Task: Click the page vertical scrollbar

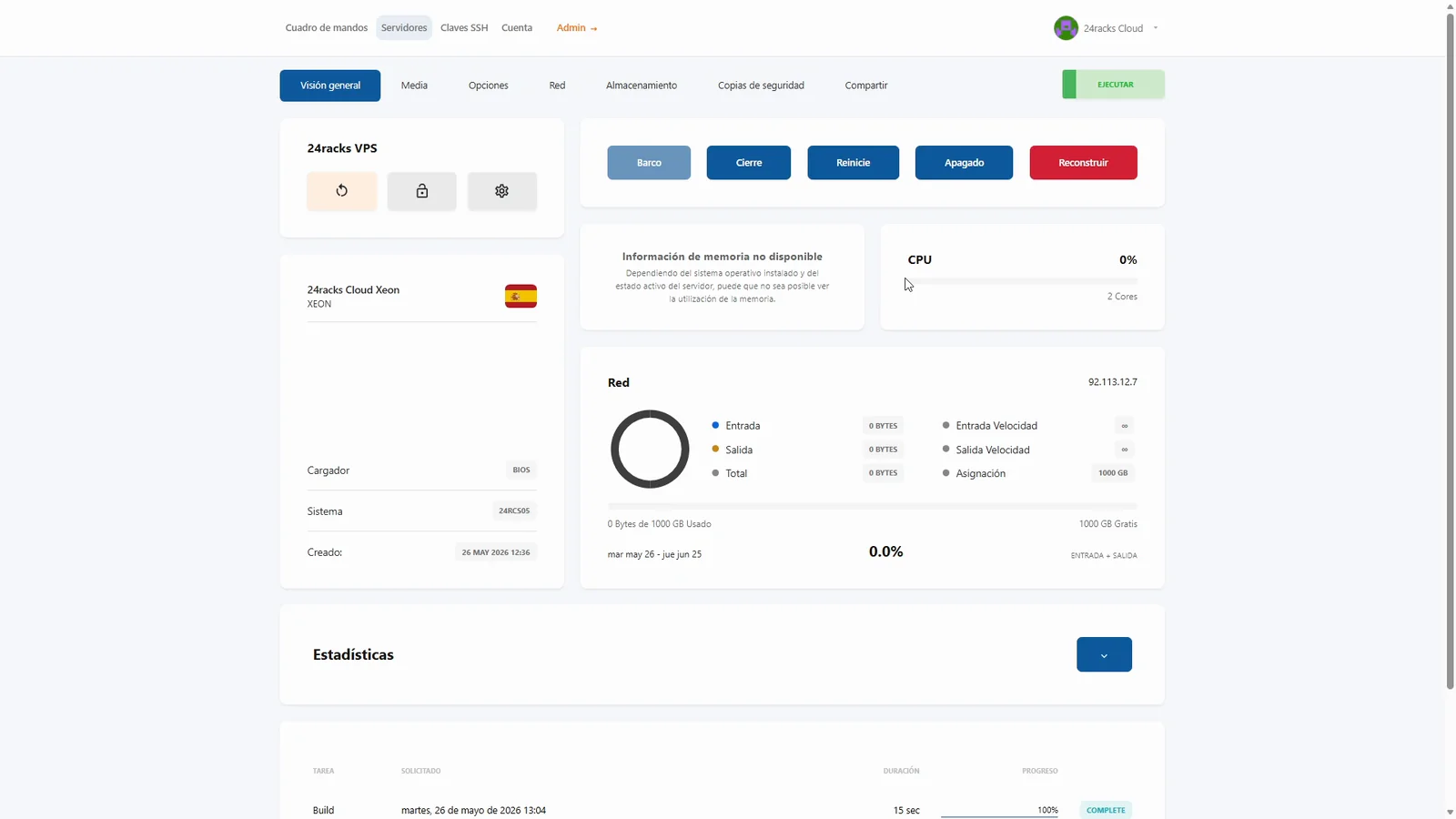Action: tap(1450, 350)
